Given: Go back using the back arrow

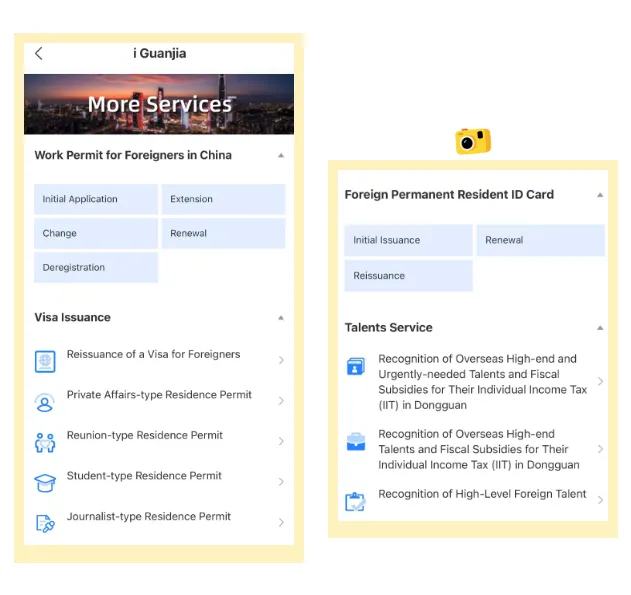Looking at the screenshot, I should 39,54.
